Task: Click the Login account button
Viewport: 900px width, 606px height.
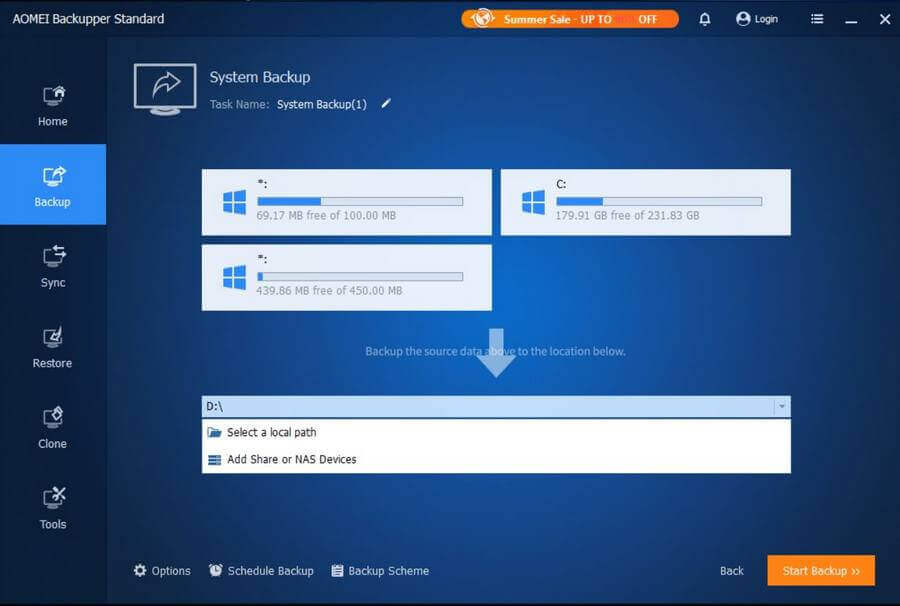Action: [x=757, y=19]
